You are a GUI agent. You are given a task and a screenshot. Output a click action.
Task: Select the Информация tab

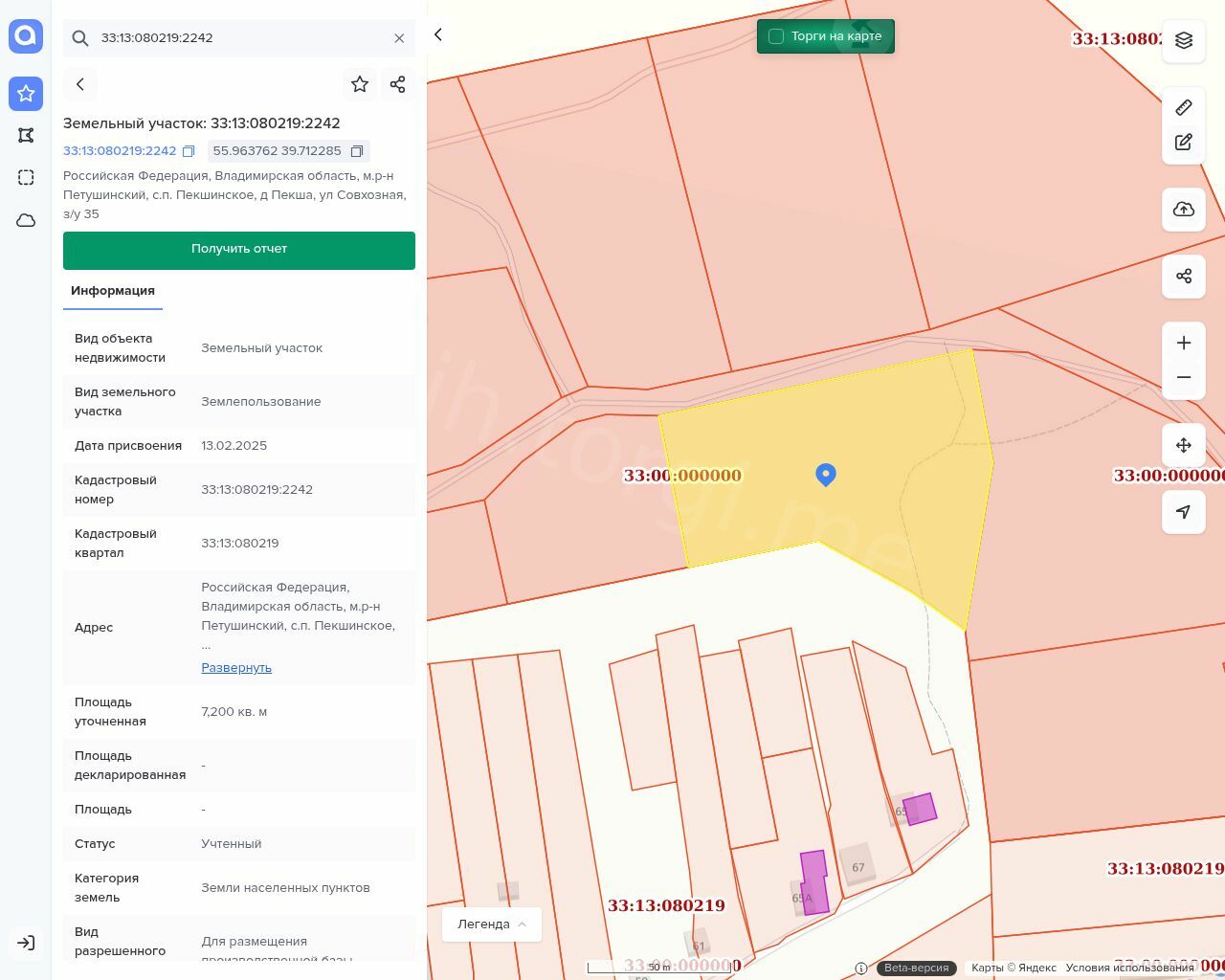point(113,291)
